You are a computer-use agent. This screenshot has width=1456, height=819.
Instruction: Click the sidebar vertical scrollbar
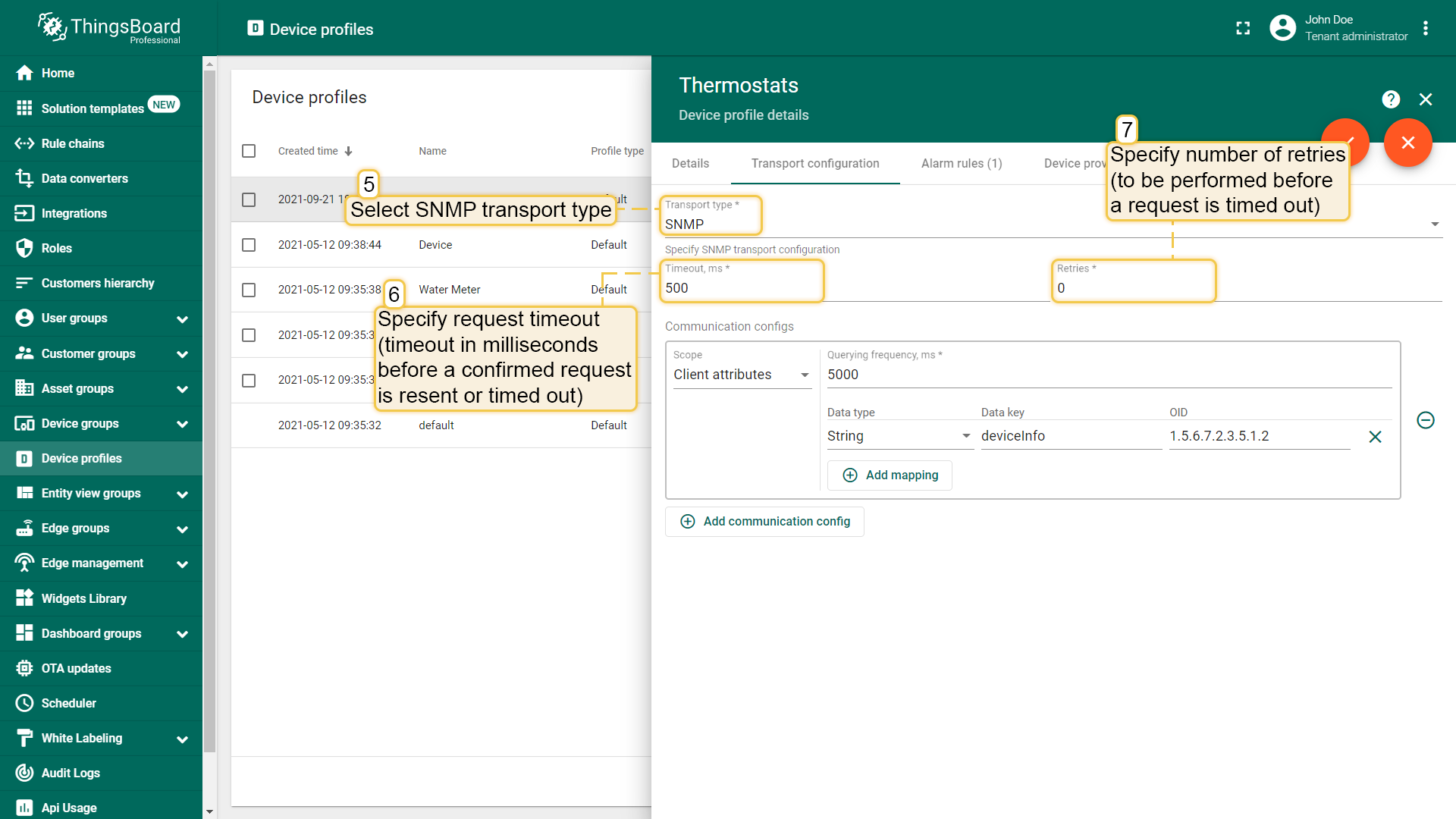pos(209,409)
